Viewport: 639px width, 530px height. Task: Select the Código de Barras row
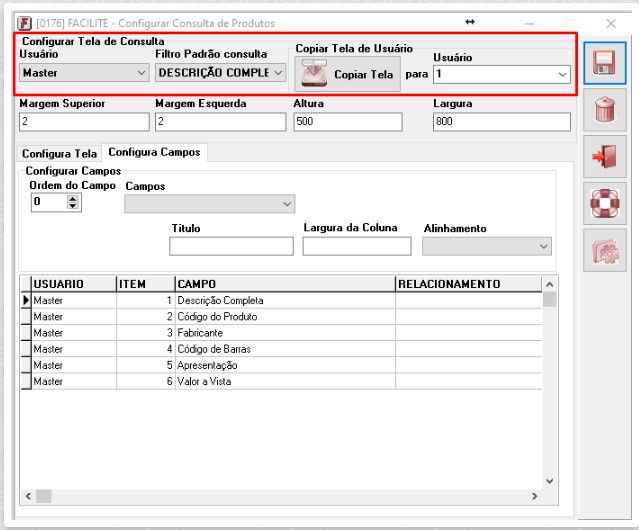pos(282,349)
